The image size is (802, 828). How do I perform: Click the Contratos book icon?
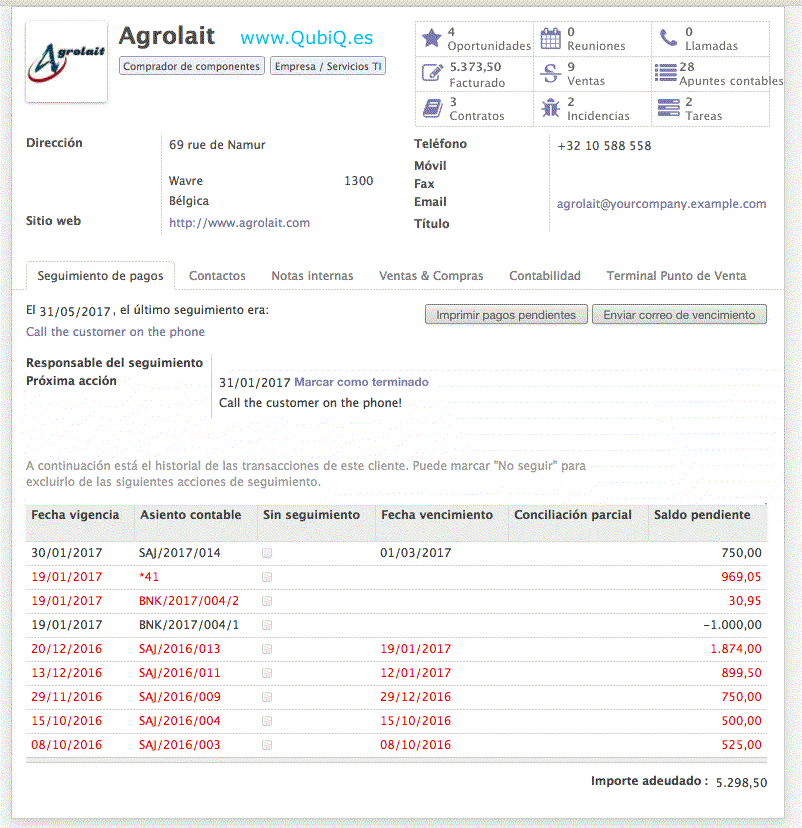tap(431, 108)
